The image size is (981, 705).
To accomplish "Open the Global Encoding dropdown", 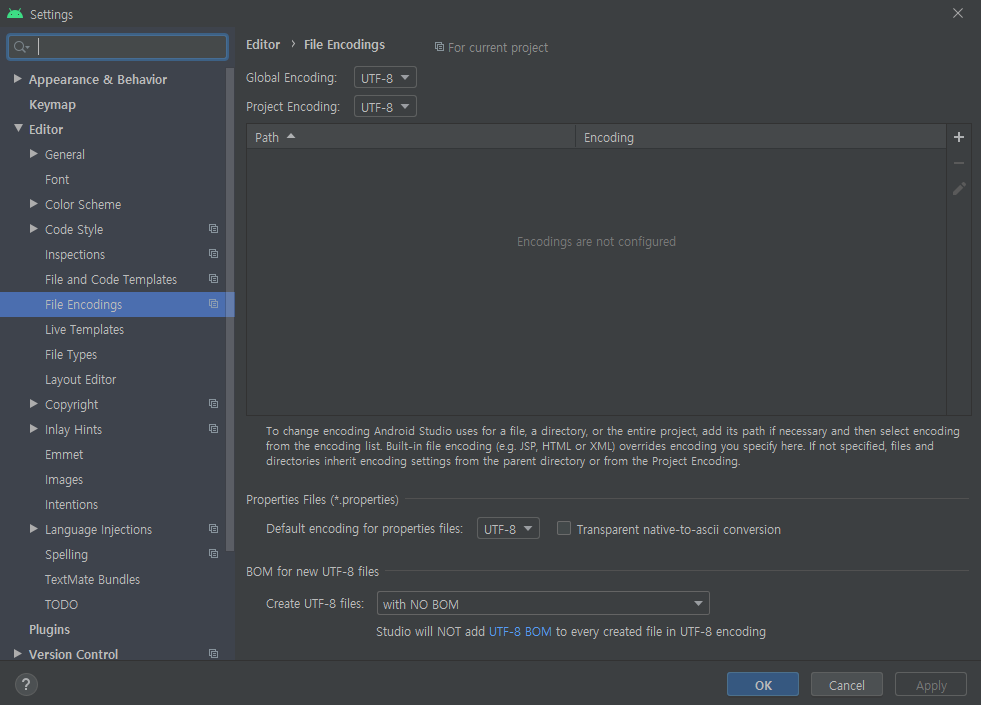I will pos(385,78).
